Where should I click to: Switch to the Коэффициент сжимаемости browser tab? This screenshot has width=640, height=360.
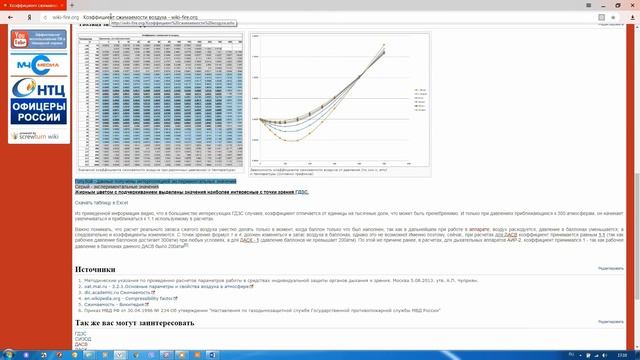click(x=33, y=5)
